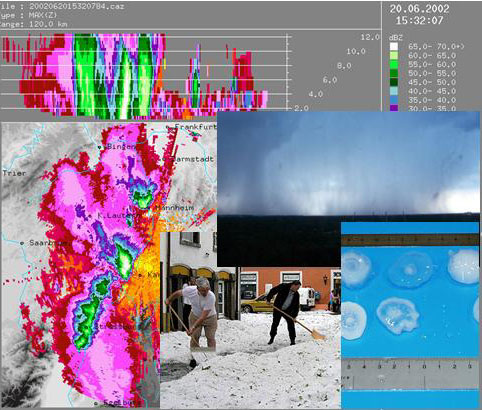This screenshot has height=410, width=482.
Task: Select the Mannheim label on the map
Action: pos(175,208)
